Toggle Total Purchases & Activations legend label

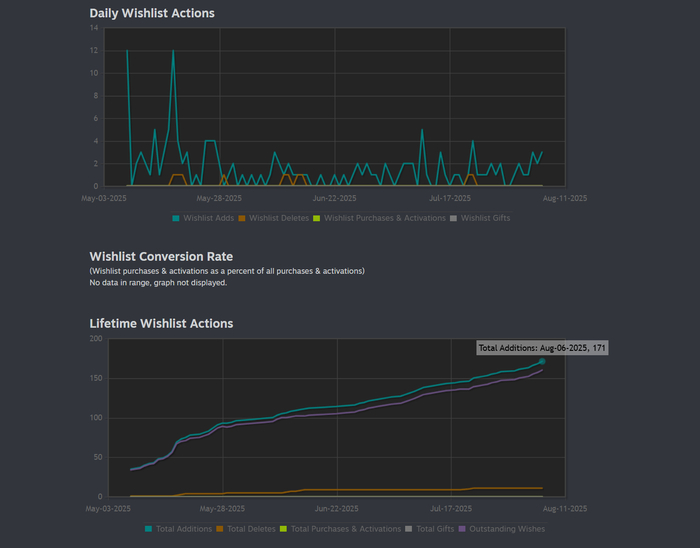point(346,528)
